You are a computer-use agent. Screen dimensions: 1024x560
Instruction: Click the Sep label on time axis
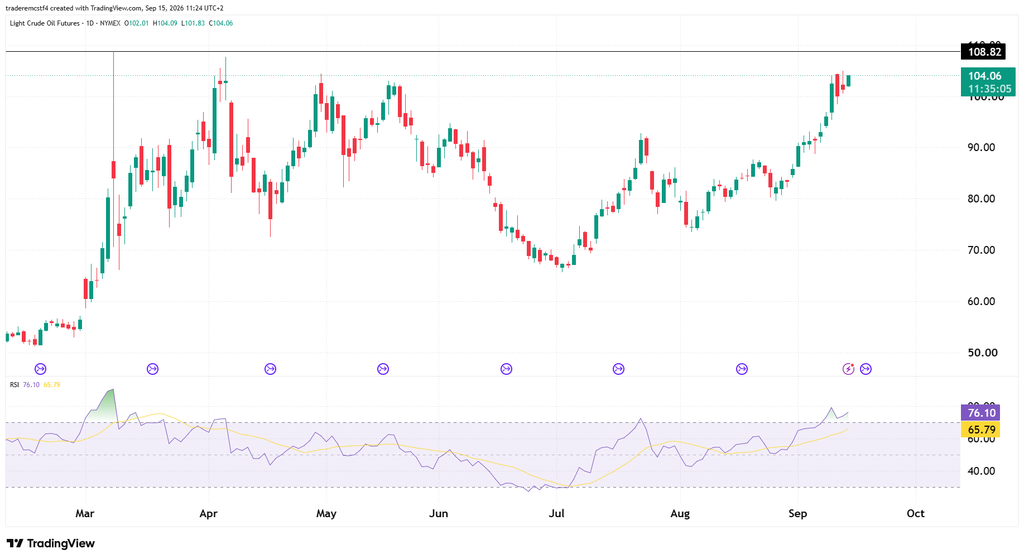pos(797,513)
